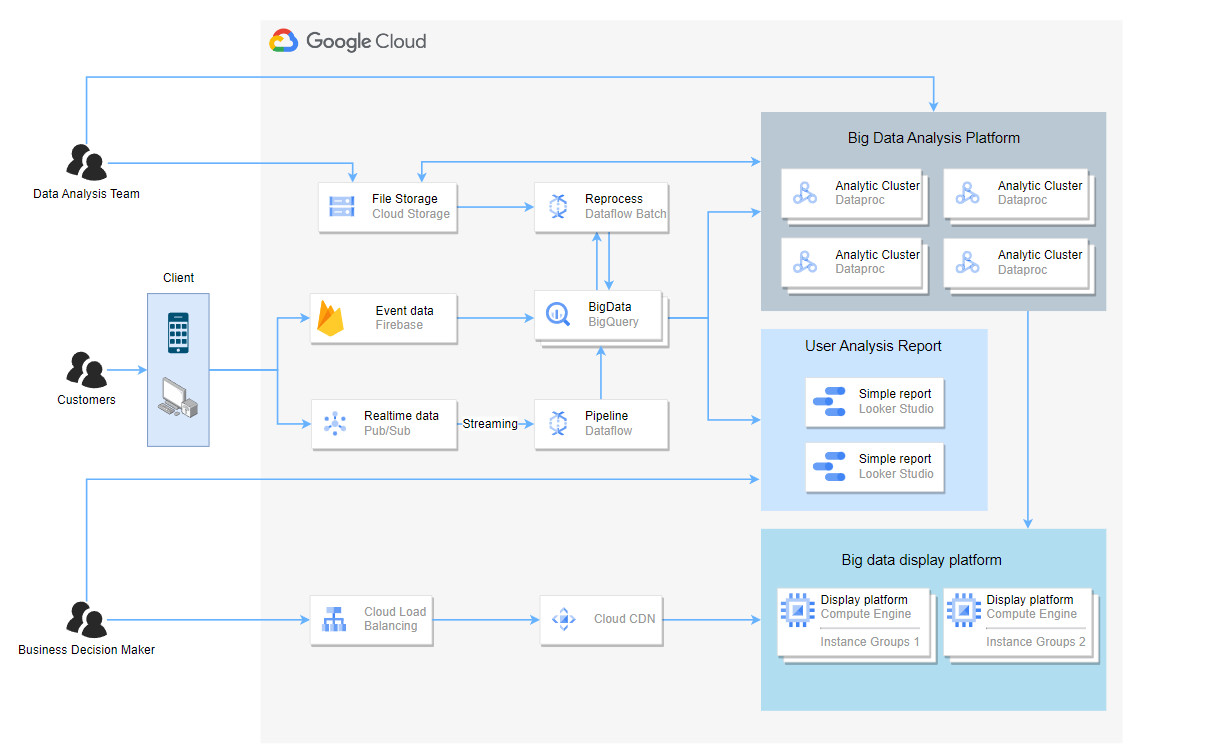This screenshot has height=750, width=1214.
Task: Click the Cloud CDN icon
Action: point(564,619)
